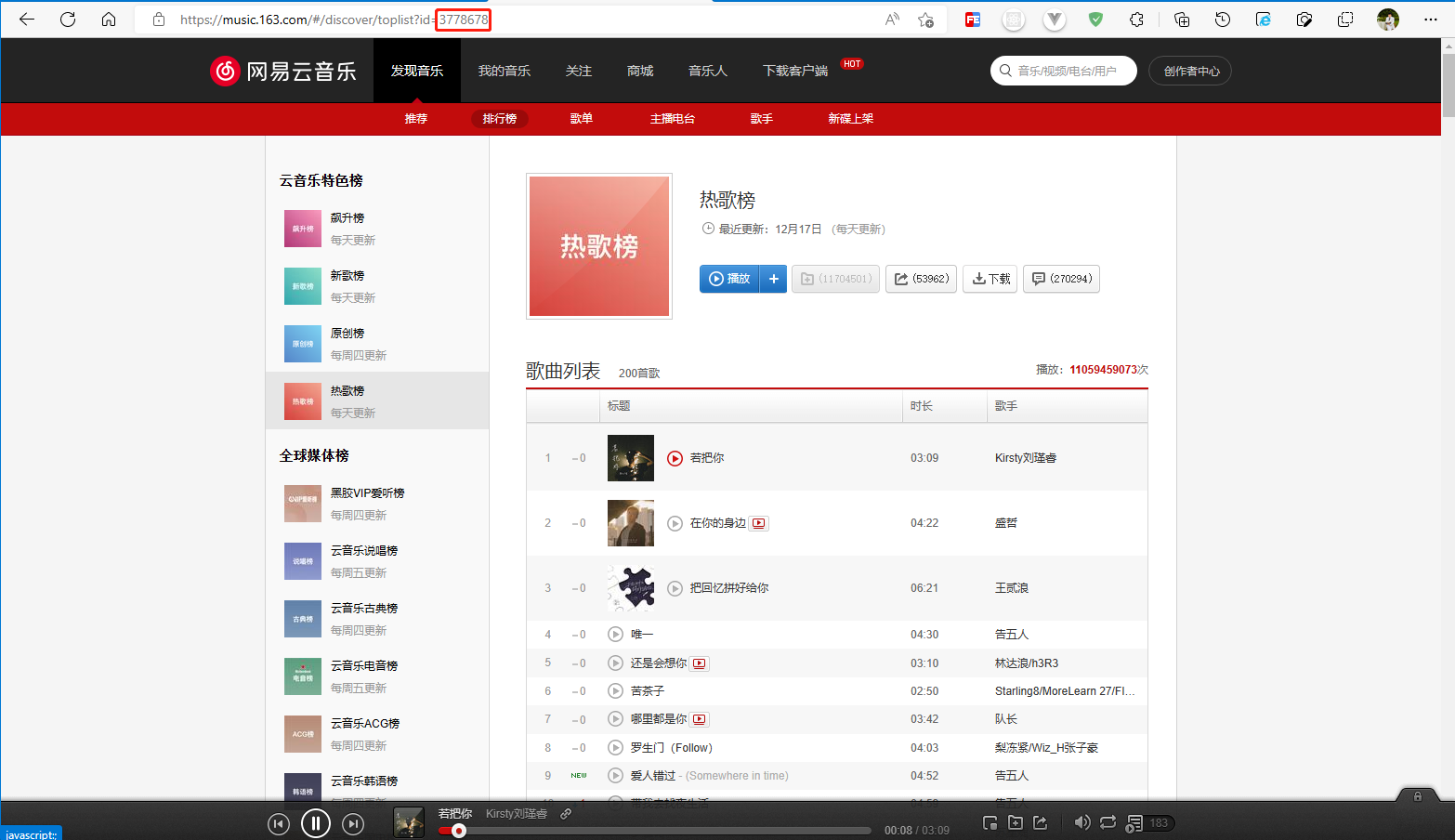Click the NetEase Cloud Music 网易云音乐 logo
This screenshot has height=840, width=1455.
click(283, 71)
